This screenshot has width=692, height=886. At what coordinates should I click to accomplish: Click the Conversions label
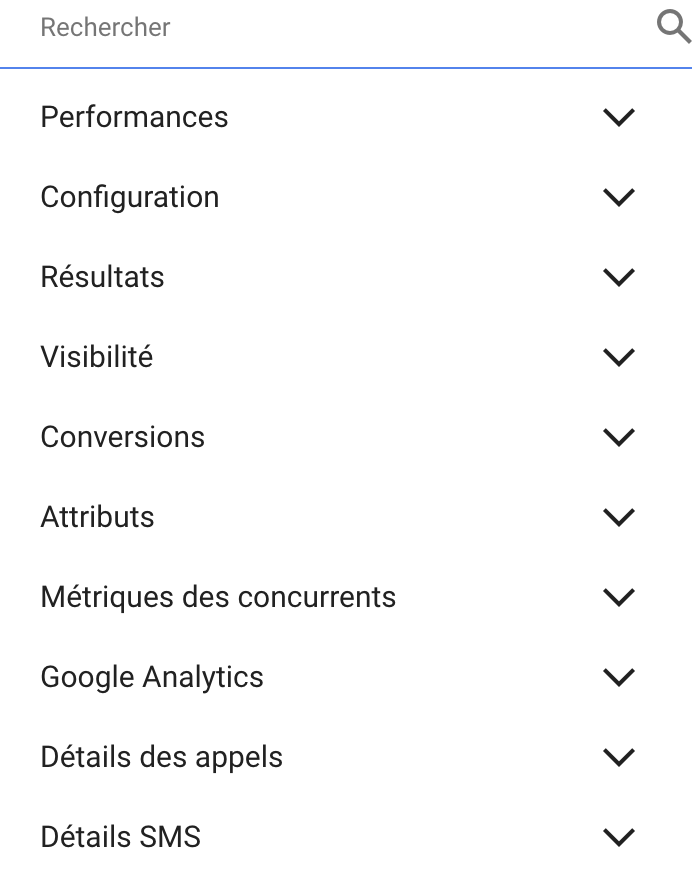(122, 437)
